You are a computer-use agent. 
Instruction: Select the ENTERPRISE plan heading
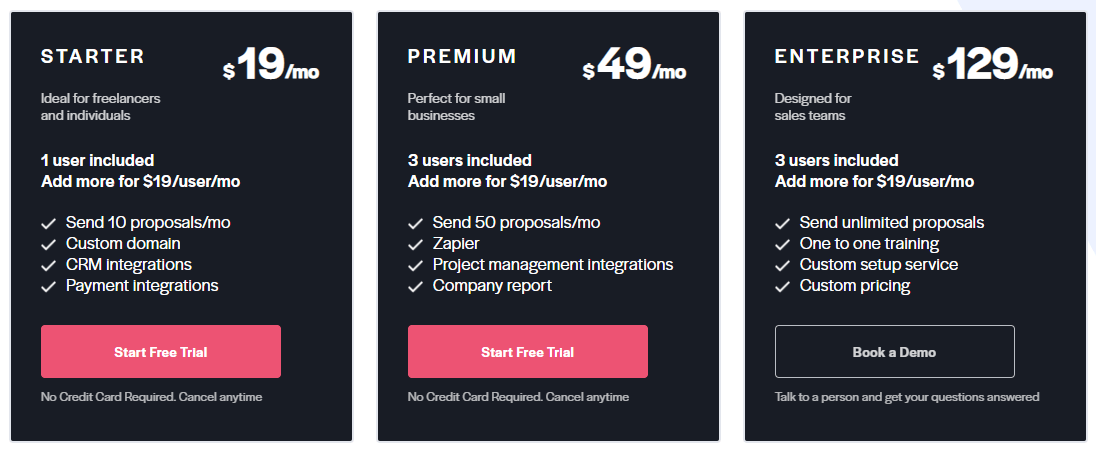coord(847,57)
